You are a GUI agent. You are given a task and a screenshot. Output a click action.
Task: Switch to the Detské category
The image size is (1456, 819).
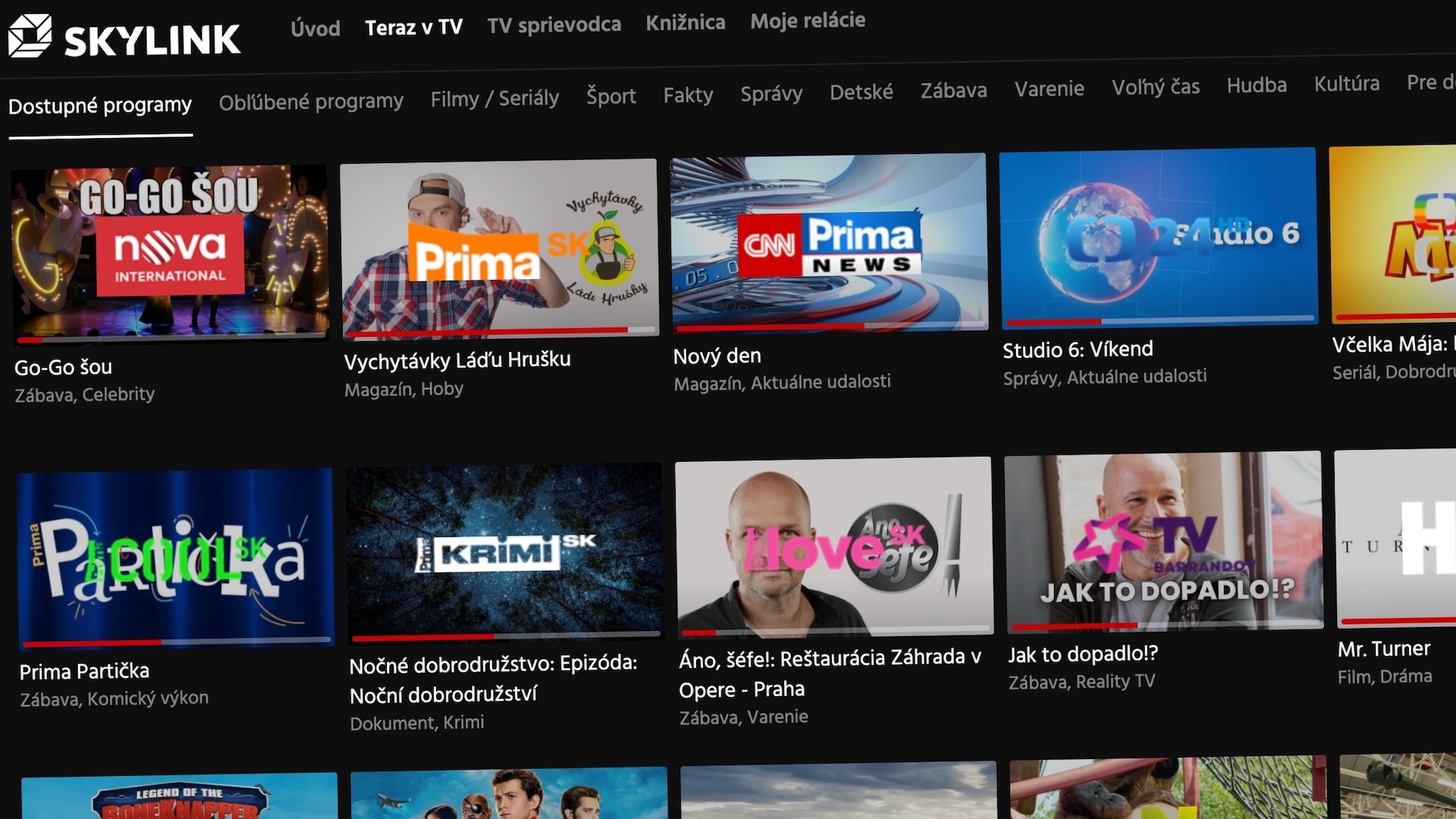click(861, 93)
